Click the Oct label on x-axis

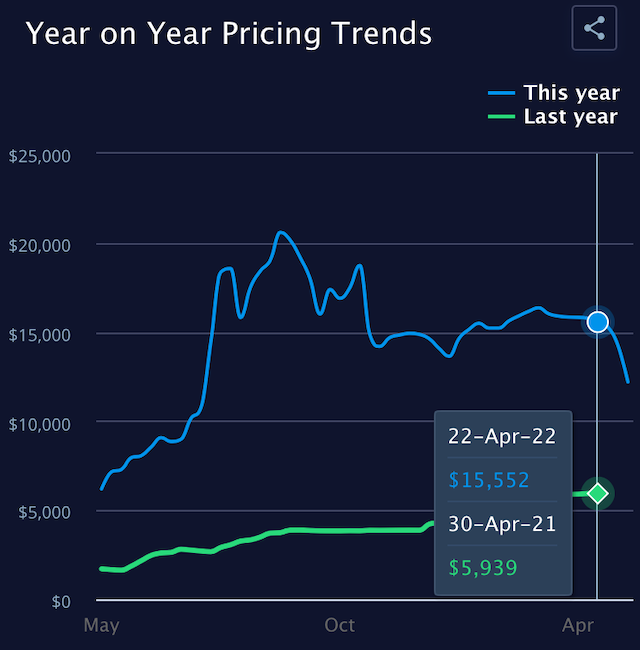click(x=340, y=626)
